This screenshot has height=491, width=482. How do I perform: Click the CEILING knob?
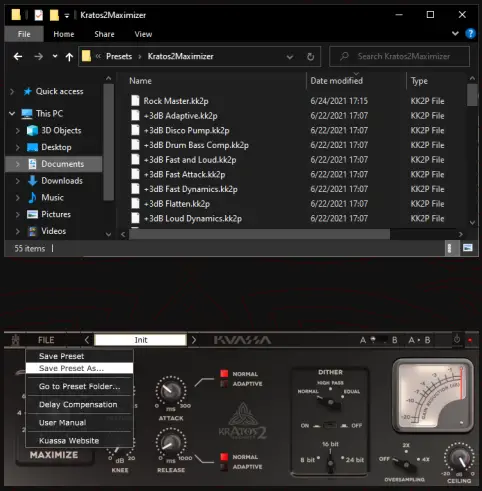pyautogui.click(x=460, y=458)
